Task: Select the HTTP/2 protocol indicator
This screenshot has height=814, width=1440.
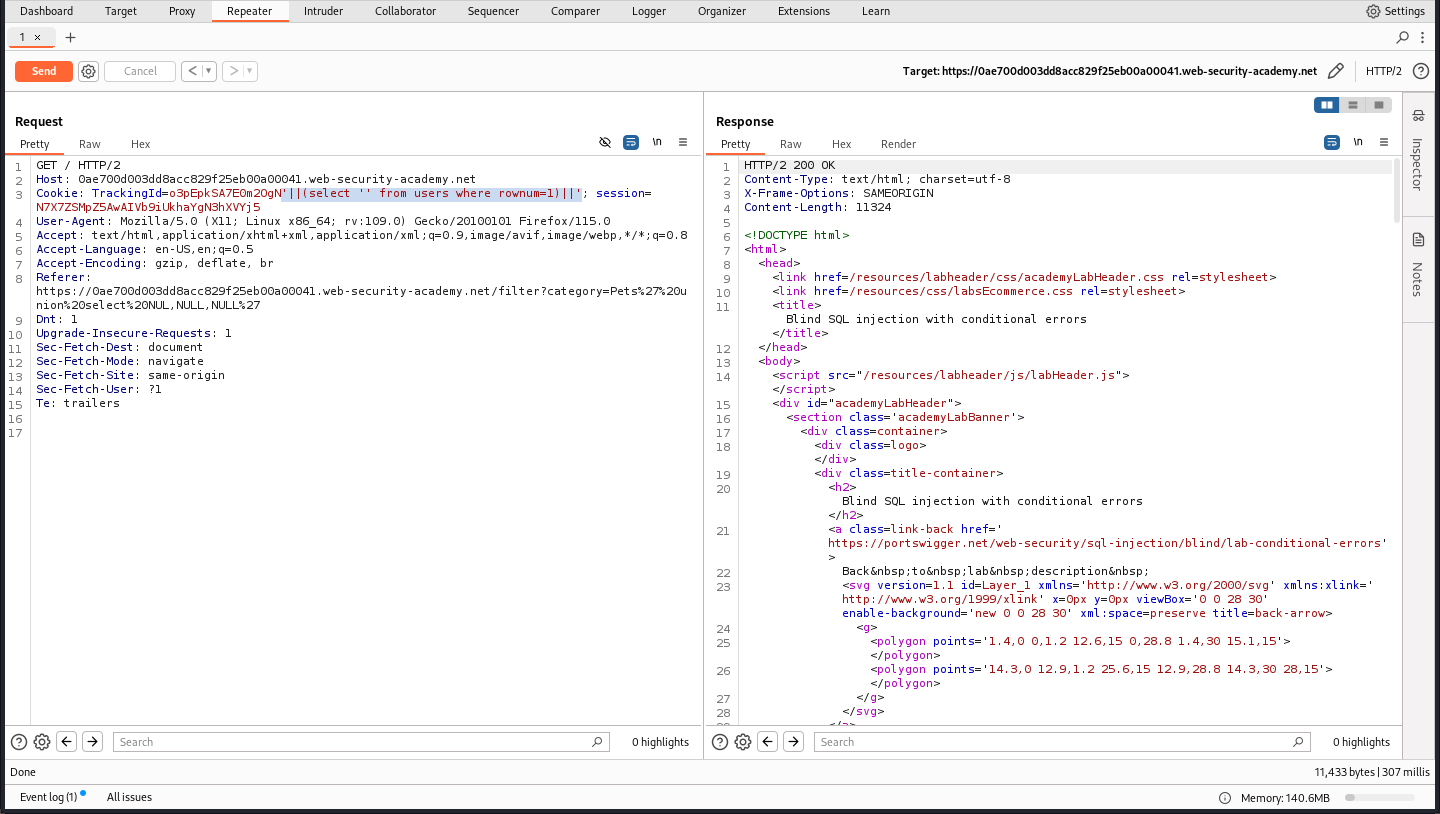Action: click(1384, 71)
